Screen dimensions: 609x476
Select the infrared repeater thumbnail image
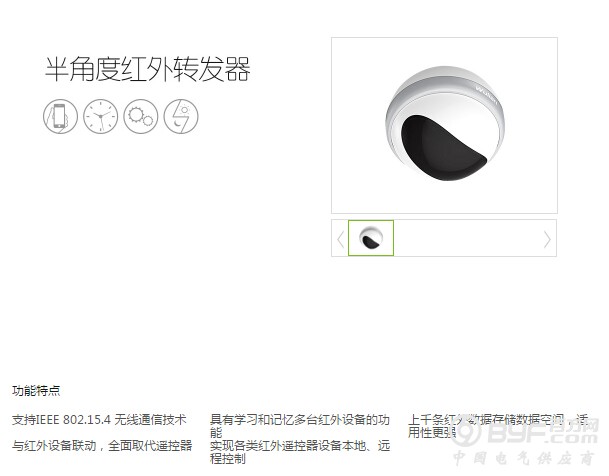coord(371,238)
